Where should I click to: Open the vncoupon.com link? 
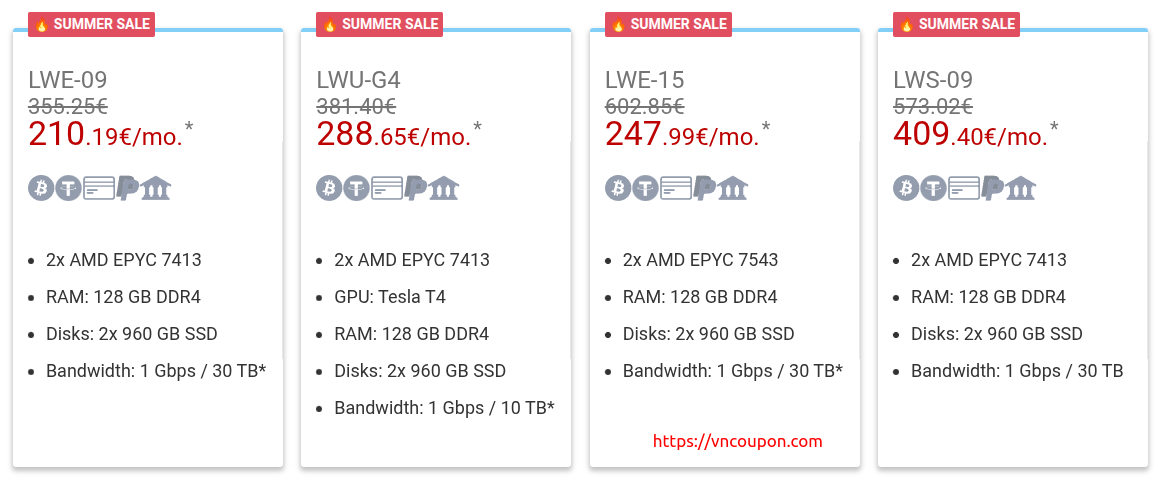click(738, 442)
